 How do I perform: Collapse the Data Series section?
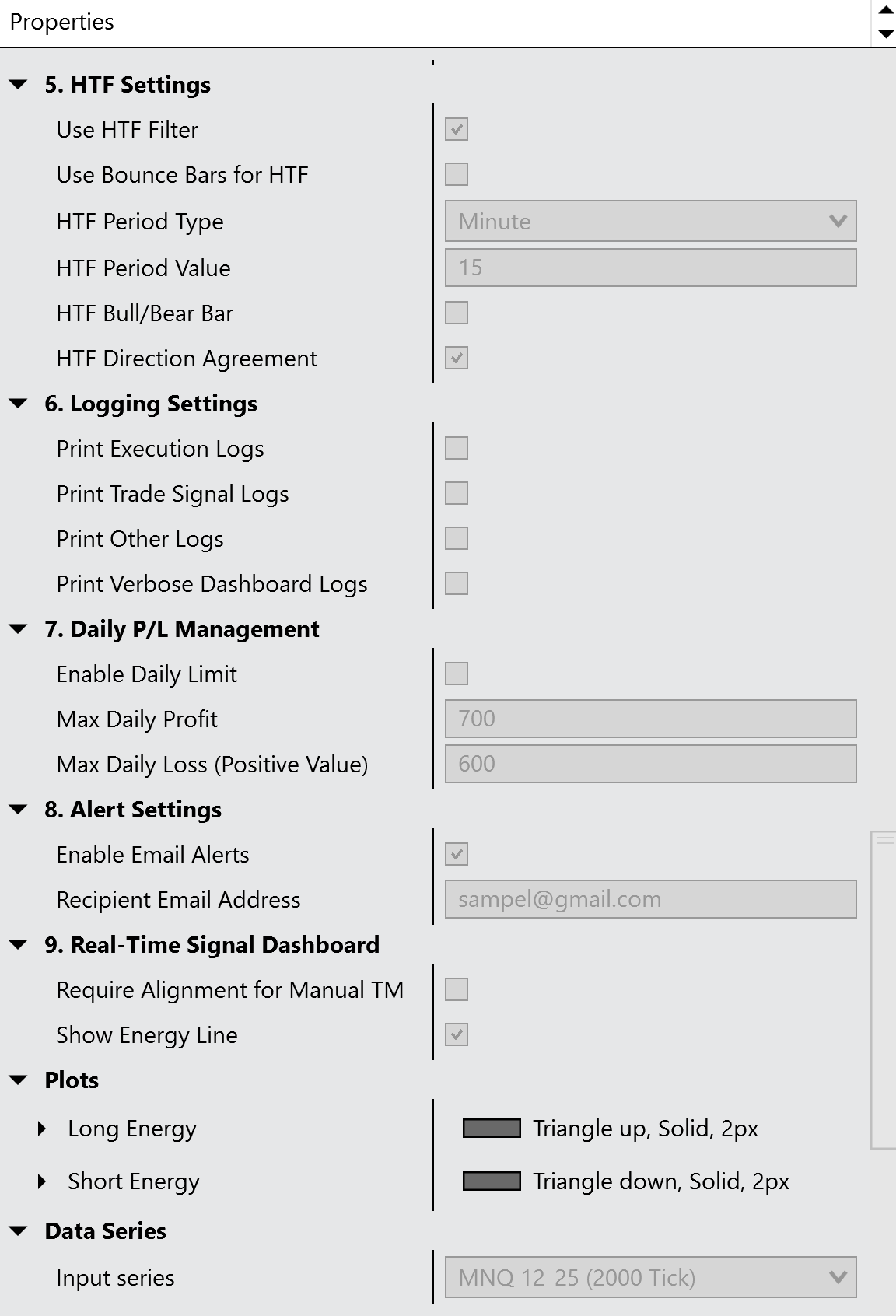coord(19,1231)
